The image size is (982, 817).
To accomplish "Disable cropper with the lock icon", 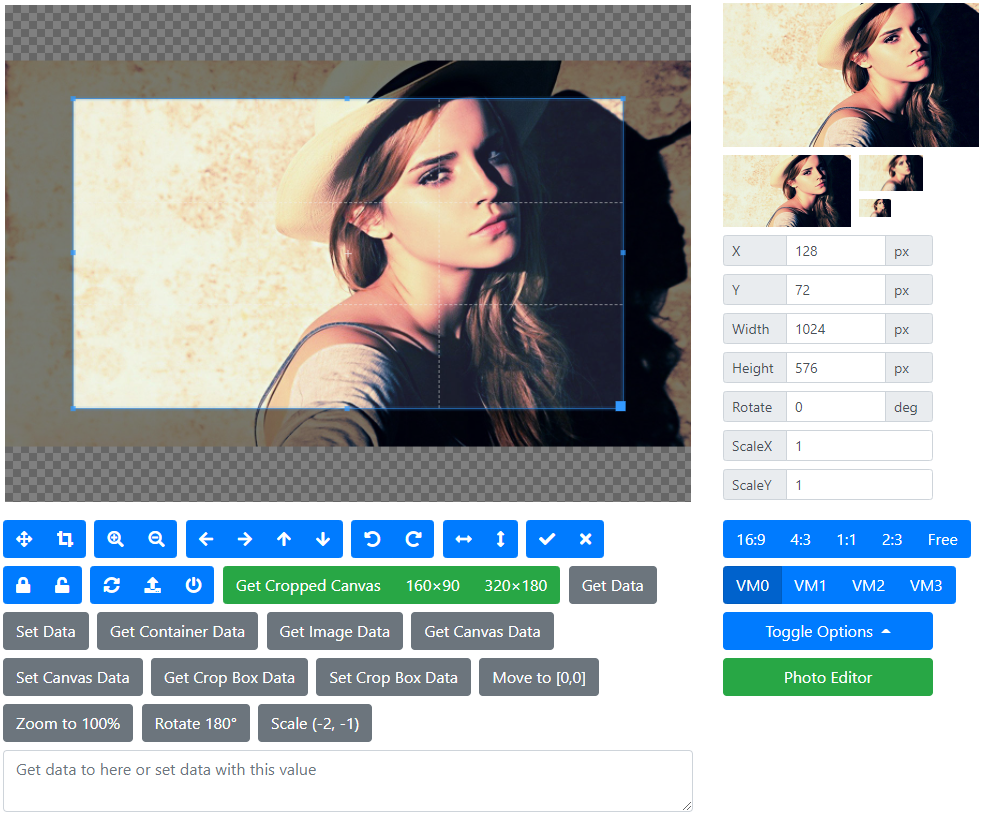I will coord(23,585).
